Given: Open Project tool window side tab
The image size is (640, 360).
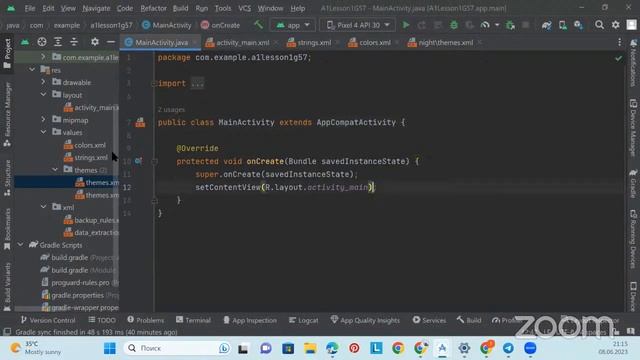Looking at the screenshot, I should (7, 54).
